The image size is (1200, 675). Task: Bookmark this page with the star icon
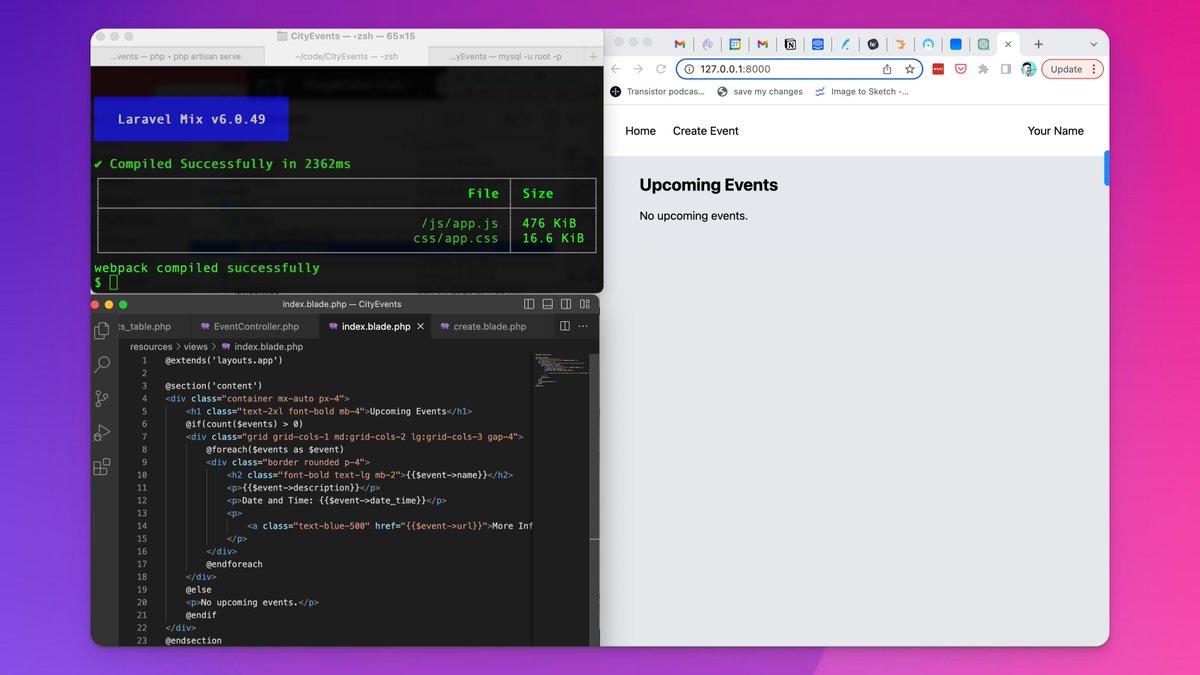click(x=910, y=69)
